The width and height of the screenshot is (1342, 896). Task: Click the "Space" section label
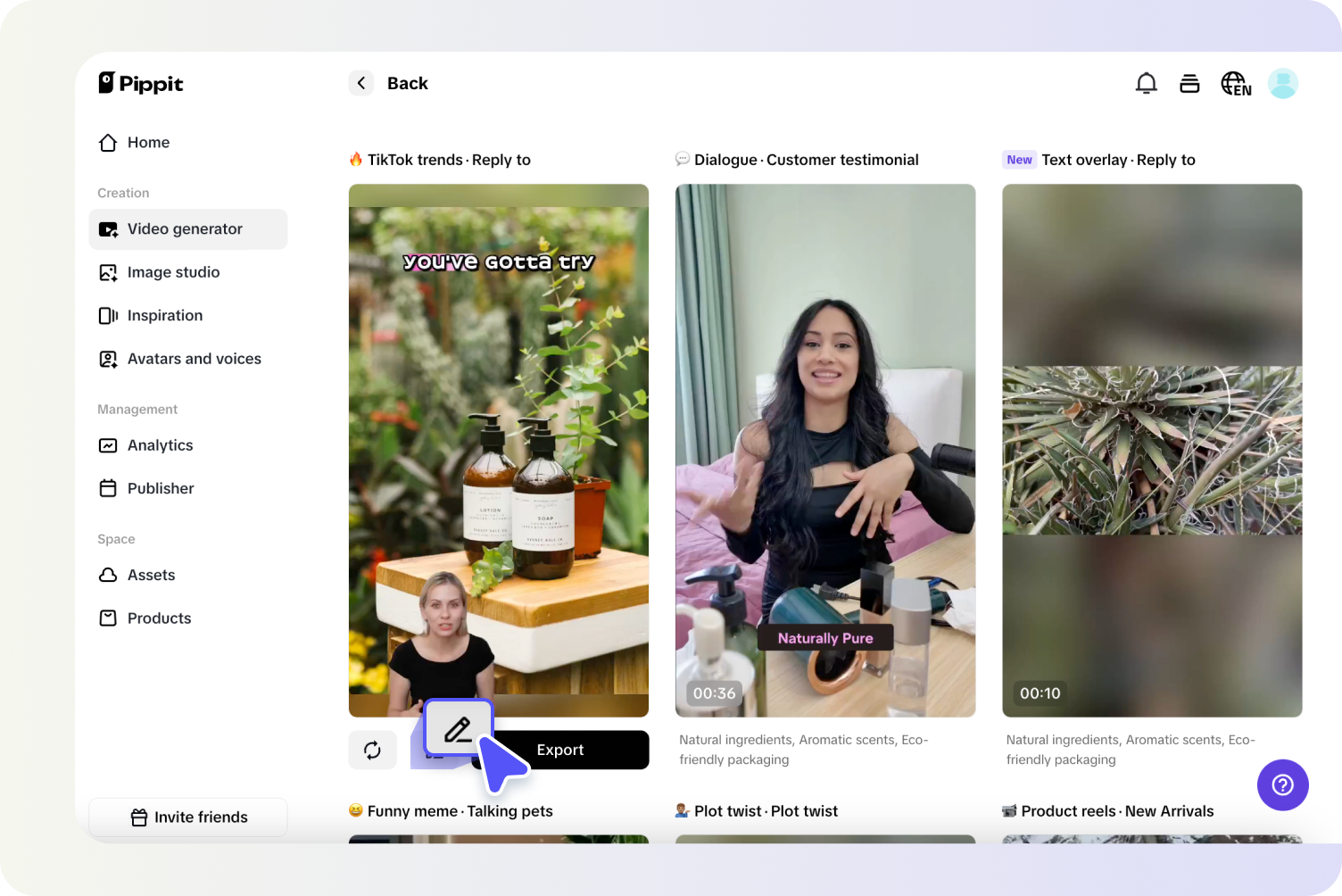point(116,539)
